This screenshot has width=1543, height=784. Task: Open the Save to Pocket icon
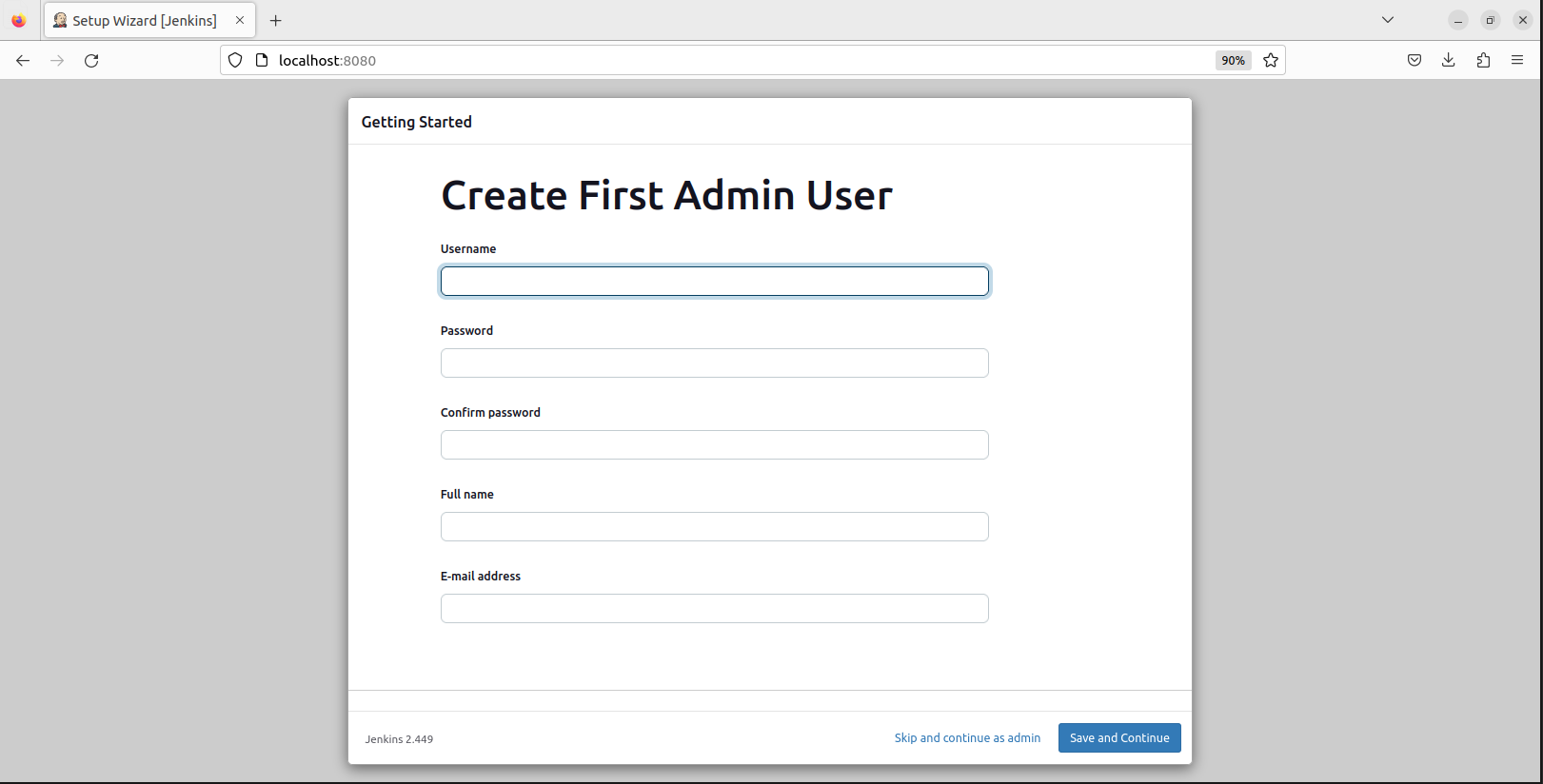pos(1414,61)
